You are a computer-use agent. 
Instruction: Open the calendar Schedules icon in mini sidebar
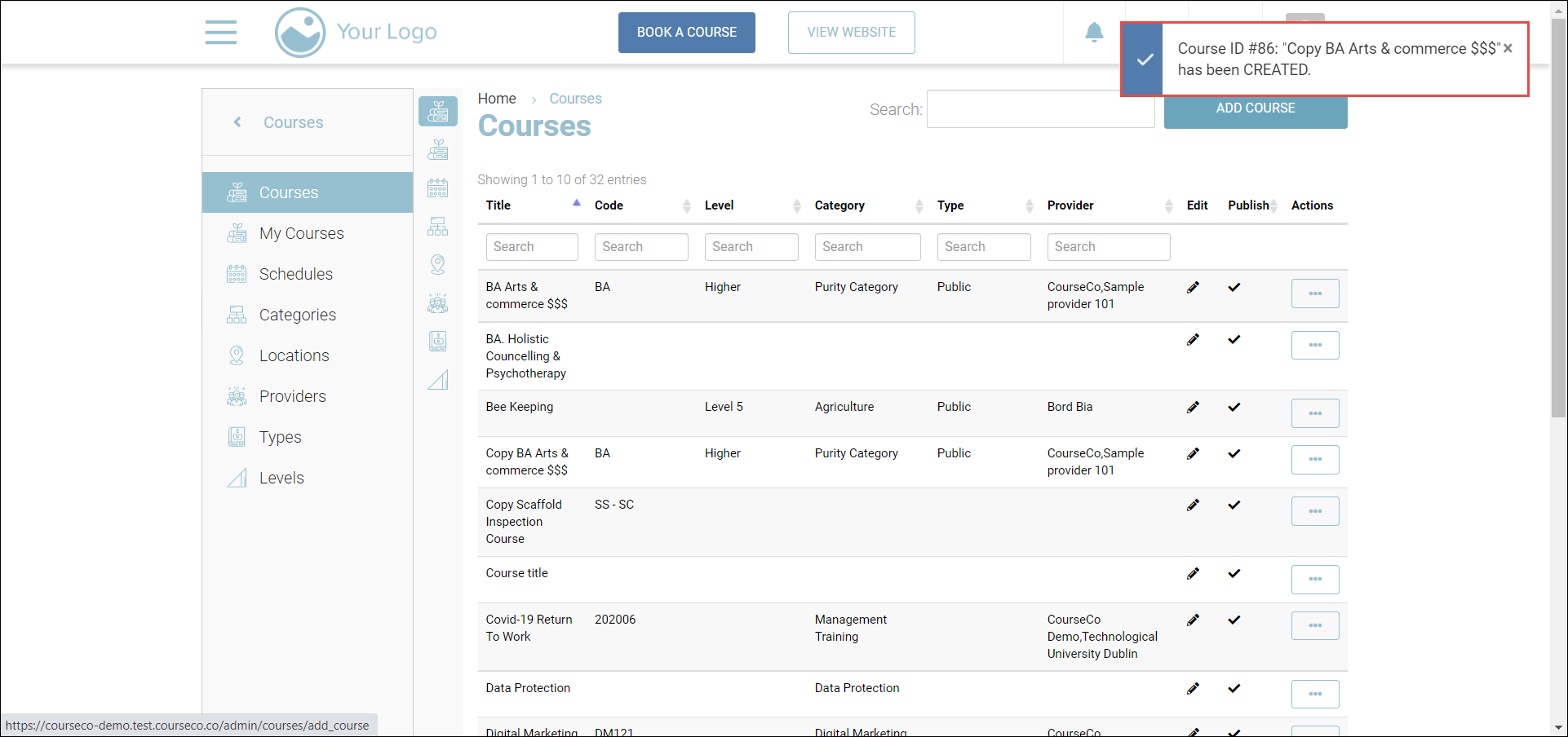pyautogui.click(x=438, y=188)
